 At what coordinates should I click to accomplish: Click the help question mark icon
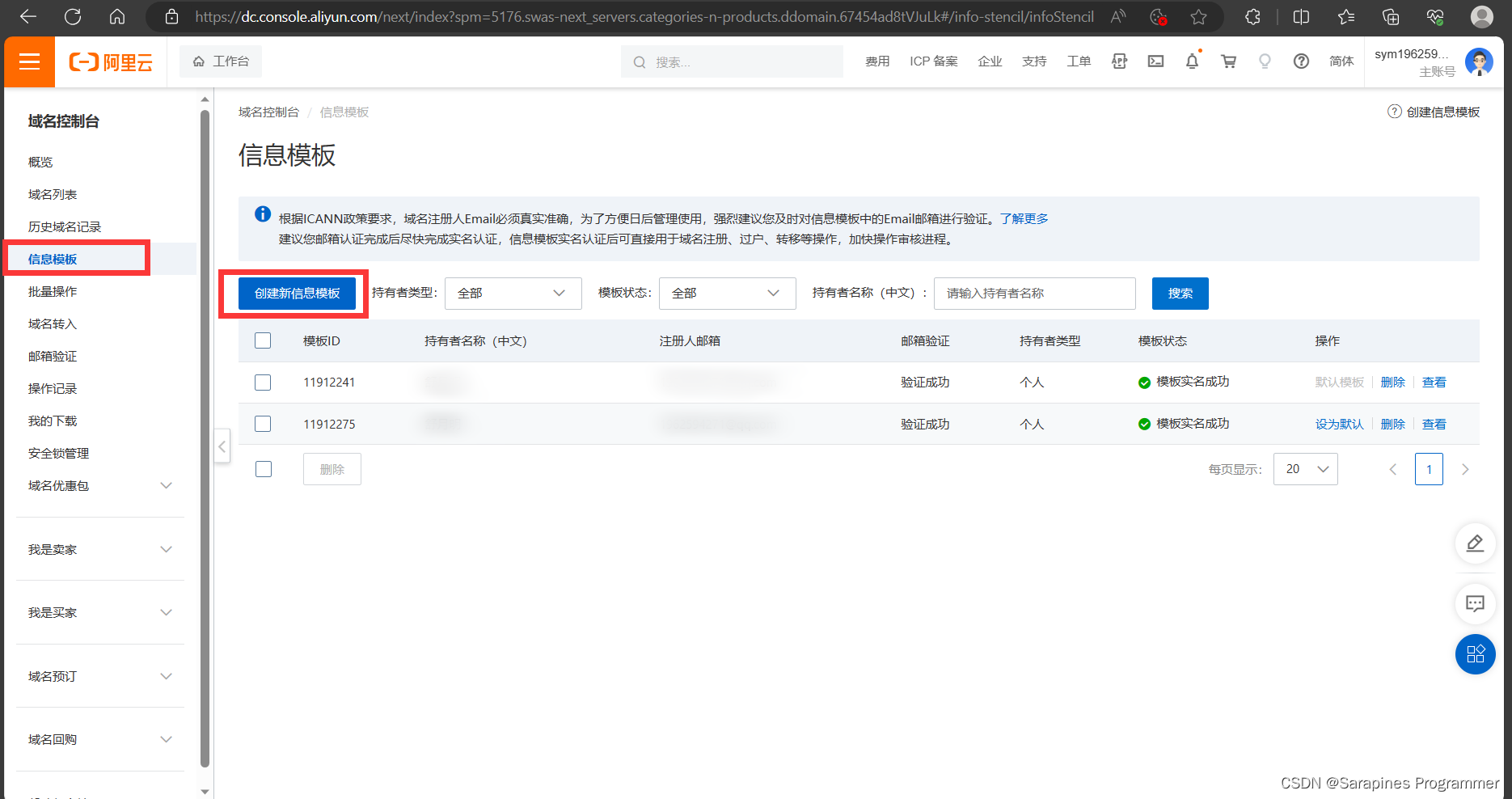(x=1301, y=61)
